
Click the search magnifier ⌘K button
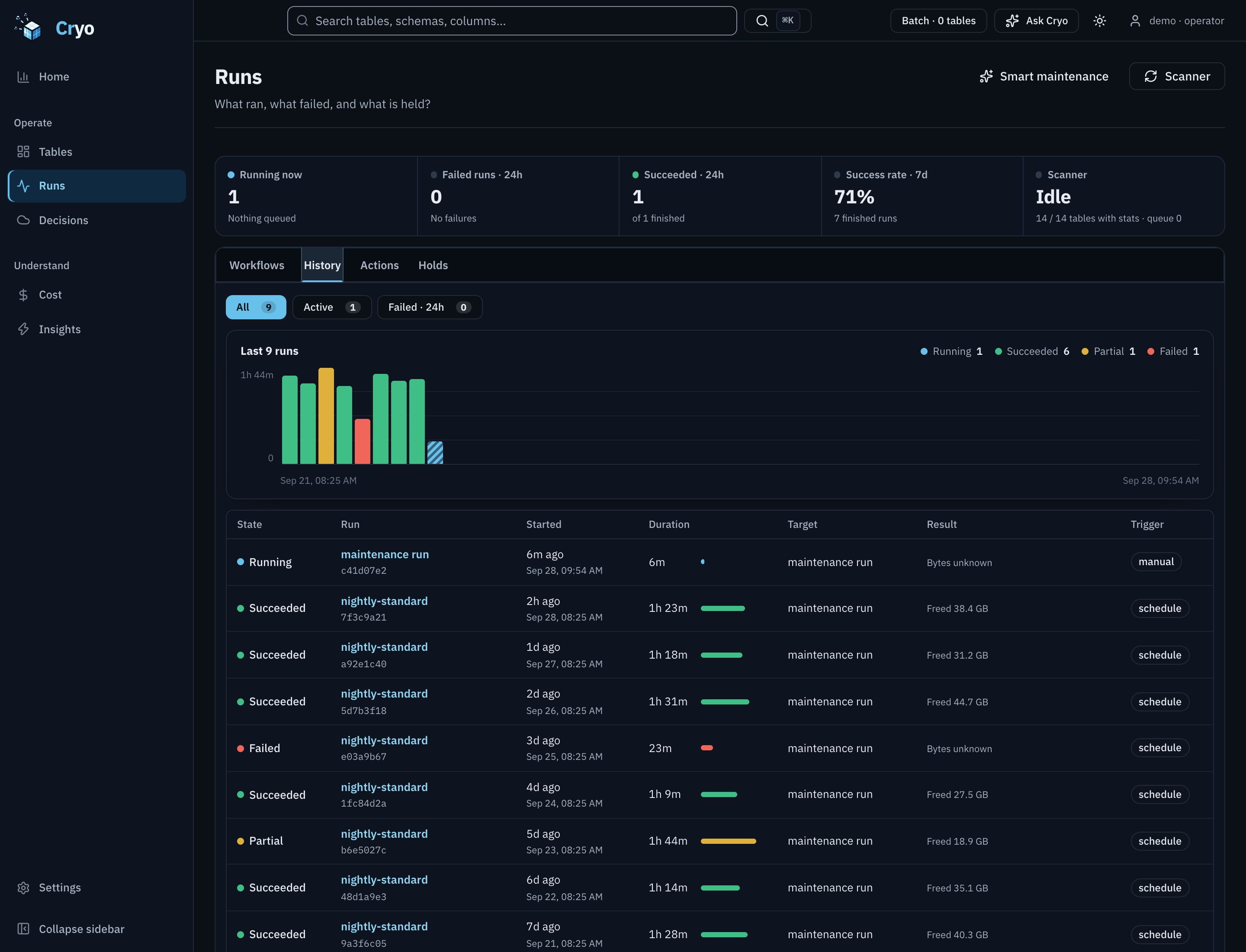tap(777, 21)
